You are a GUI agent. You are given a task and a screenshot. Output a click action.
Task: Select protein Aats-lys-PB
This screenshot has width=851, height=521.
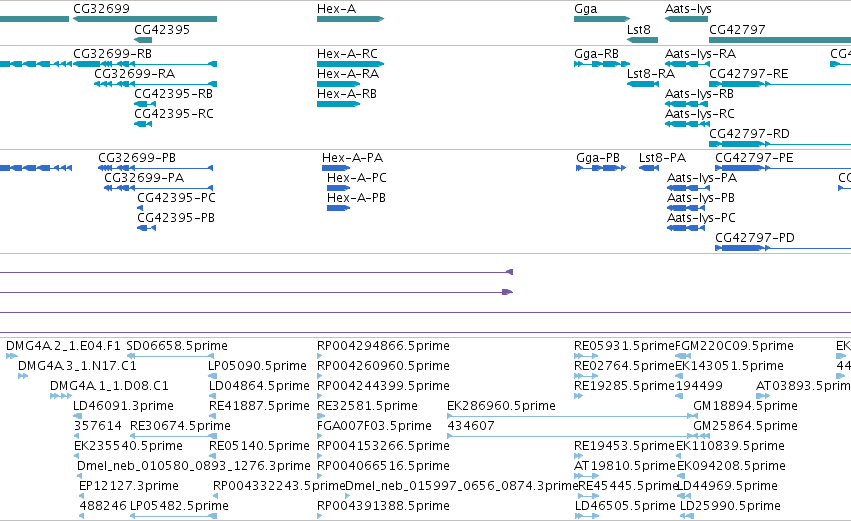(701, 198)
